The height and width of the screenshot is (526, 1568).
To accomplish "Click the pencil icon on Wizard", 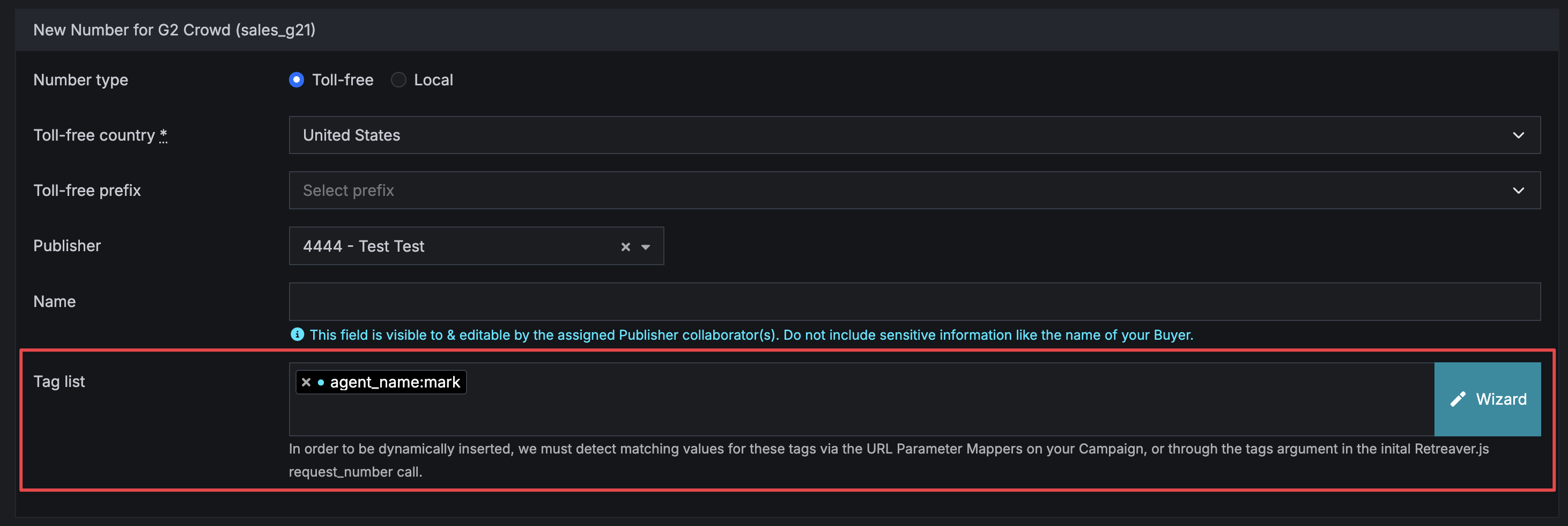I will (x=1458, y=399).
